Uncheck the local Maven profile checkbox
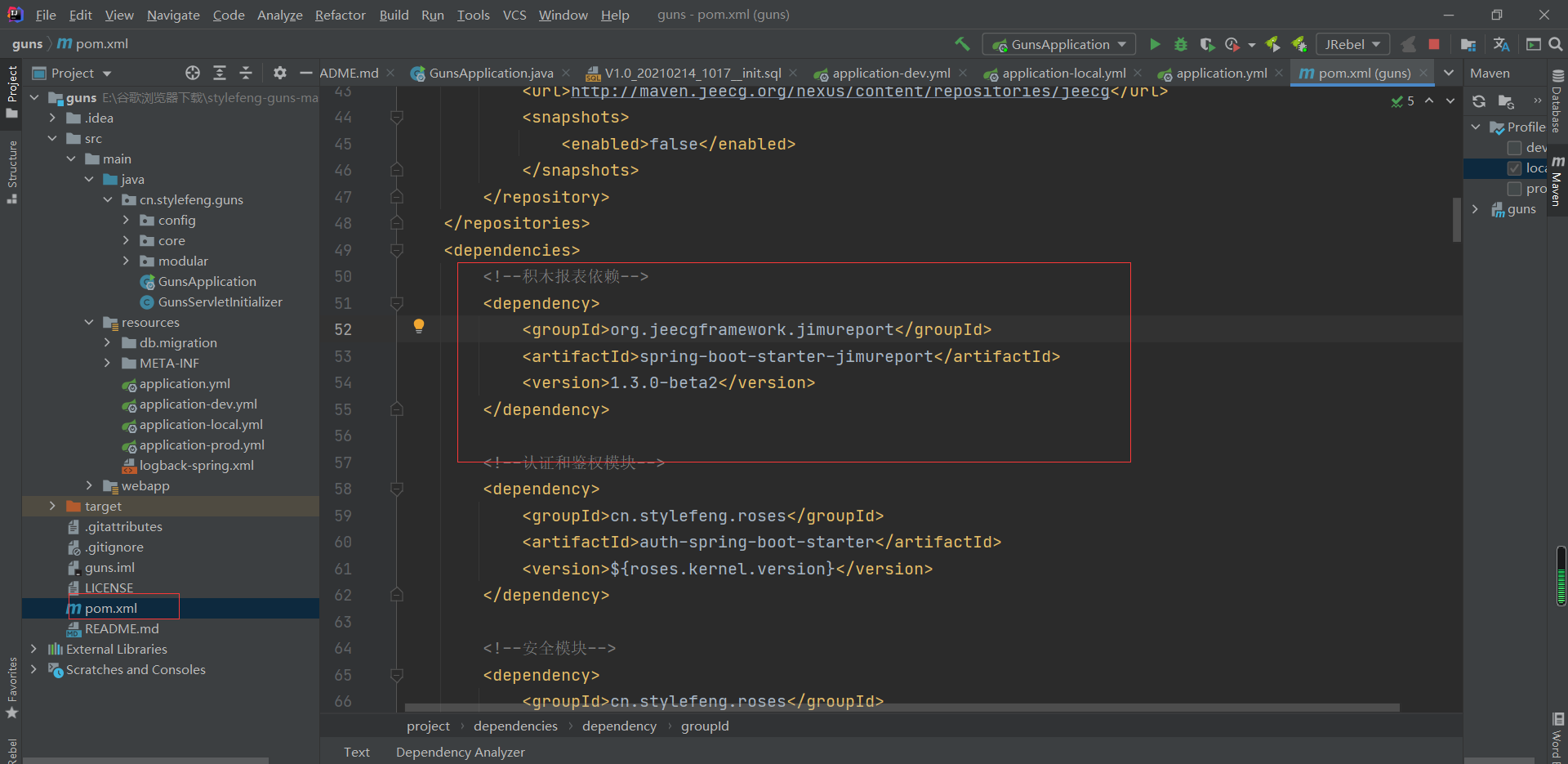Viewport: 1568px width, 764px height. [1515, 168]
